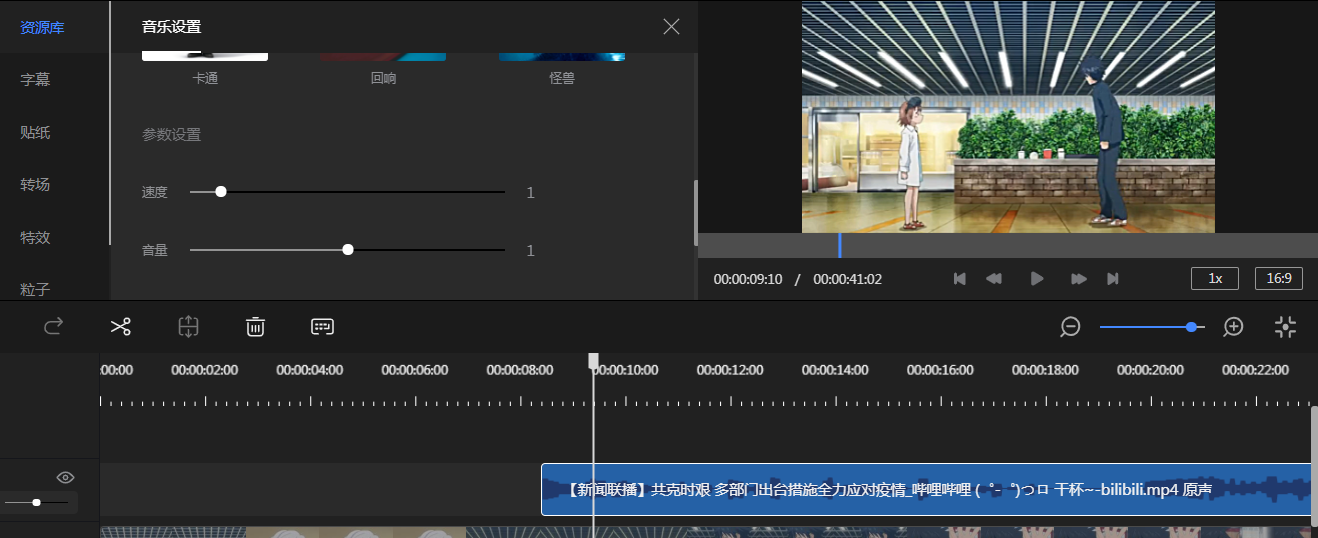The height and width of the screenshot is (538, 1318).
Task: Select the 新闻联播 audio clip on the timeline
Action: (926, 490)
